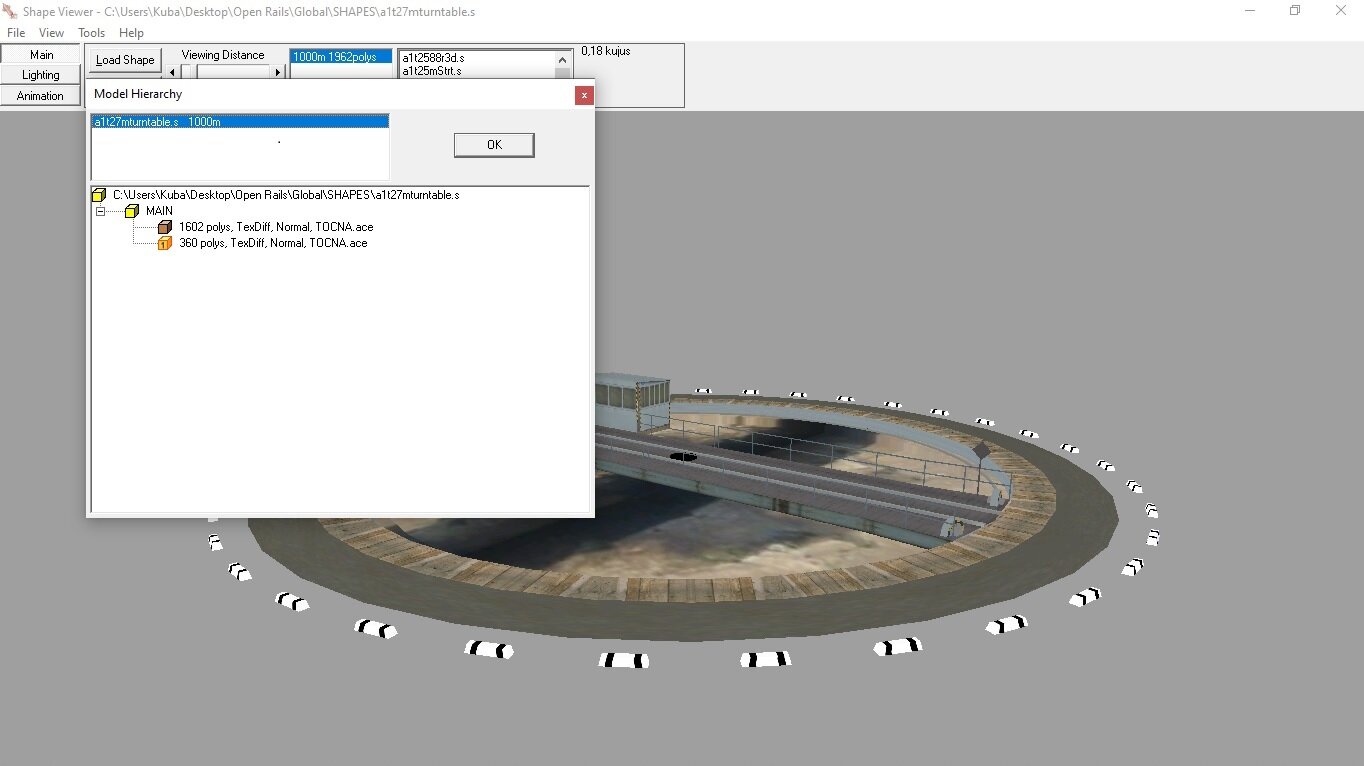Click the Viewing Distance slider thumb

pos(189,72)
